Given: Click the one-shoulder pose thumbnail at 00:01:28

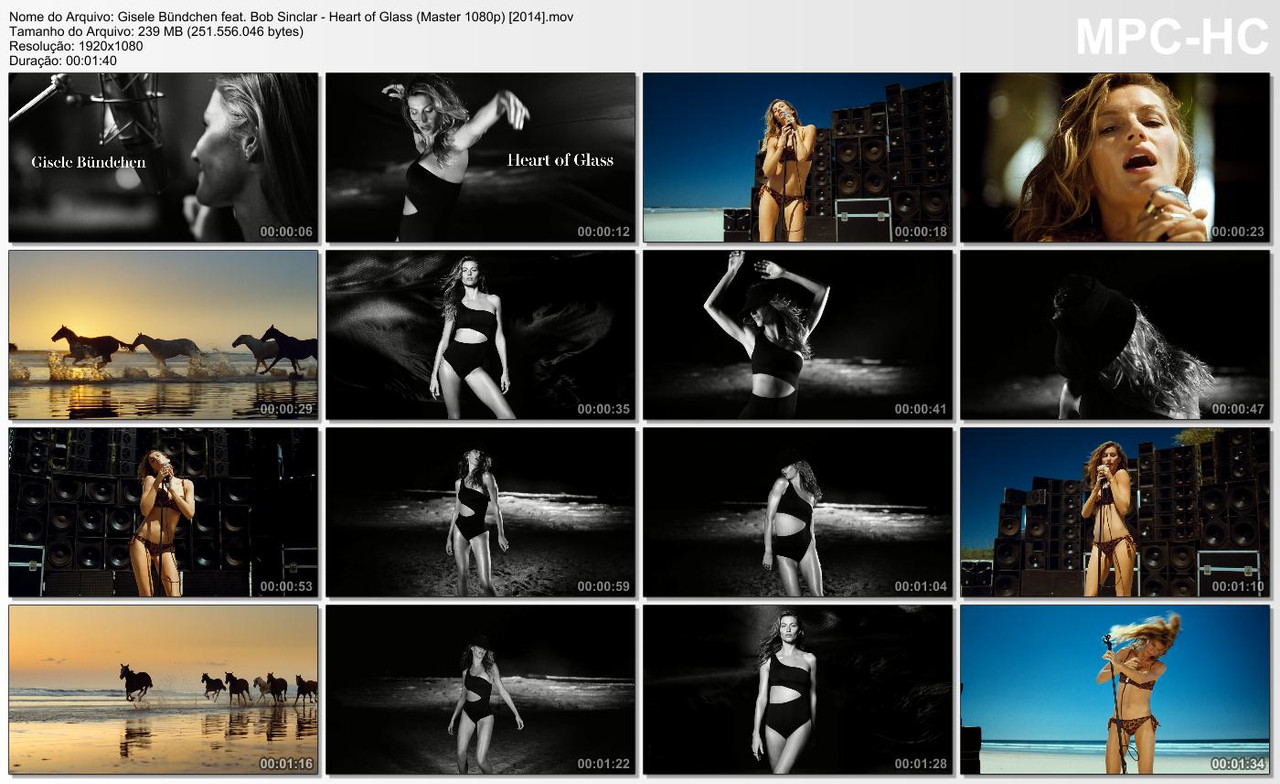Looking at the screenshot, I should (x=798, y=690).
